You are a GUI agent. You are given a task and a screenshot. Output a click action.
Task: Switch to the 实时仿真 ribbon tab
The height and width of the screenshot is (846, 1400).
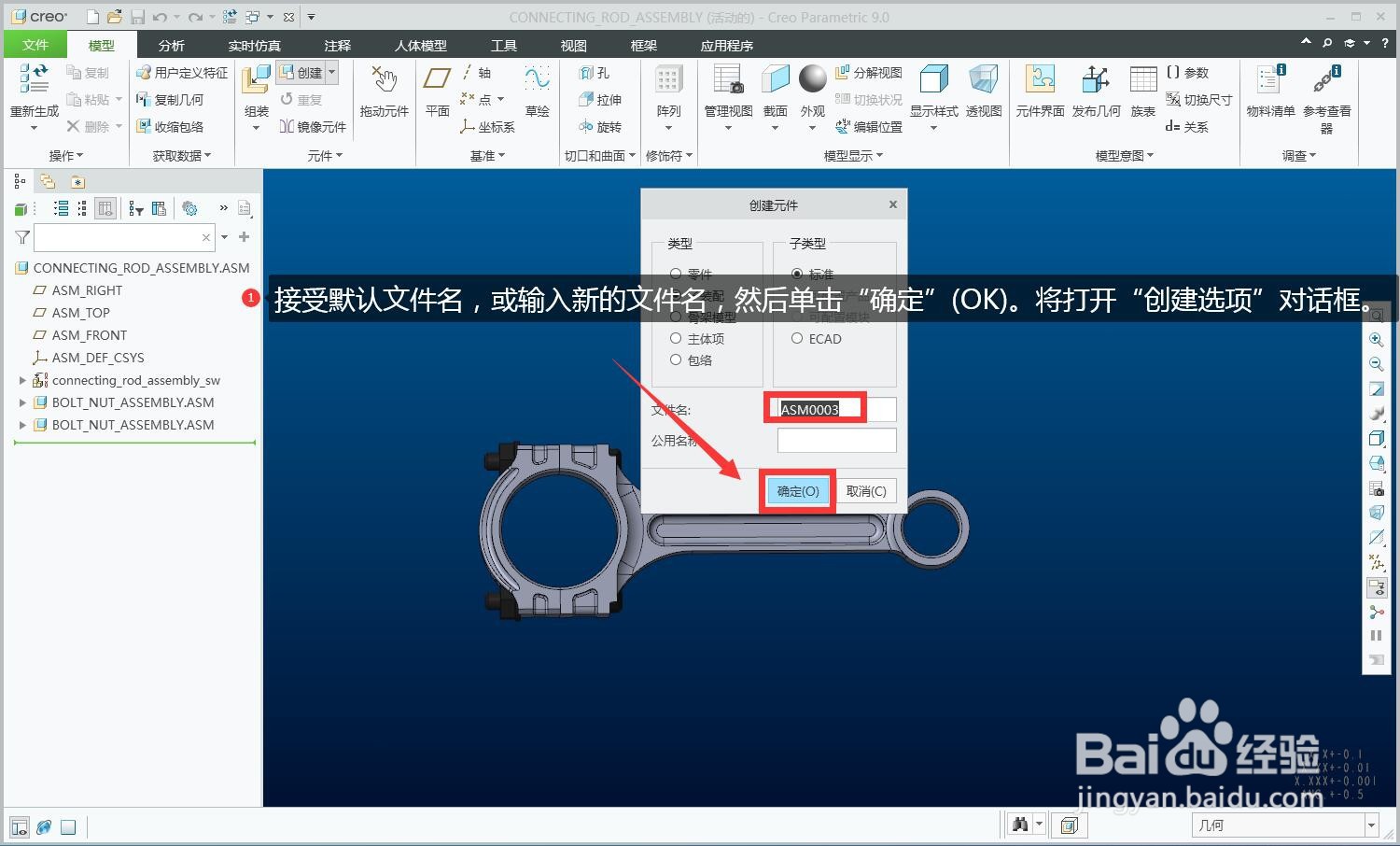[x=254, y=45]
